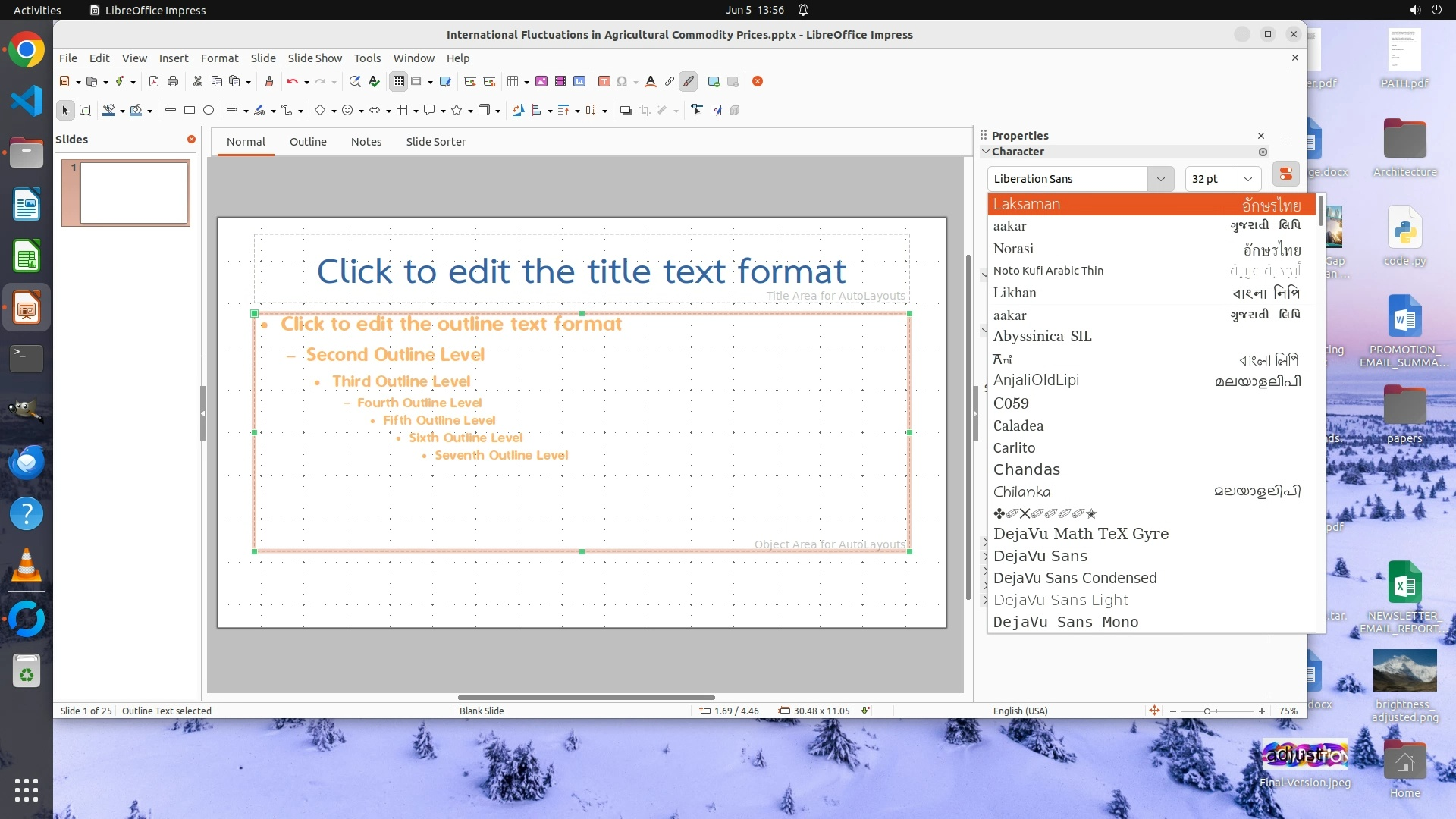The width and height of the screenshot is (1456, 819).
Task: Choose DejaVu Sans Mono font
Action: (1065, 622)
